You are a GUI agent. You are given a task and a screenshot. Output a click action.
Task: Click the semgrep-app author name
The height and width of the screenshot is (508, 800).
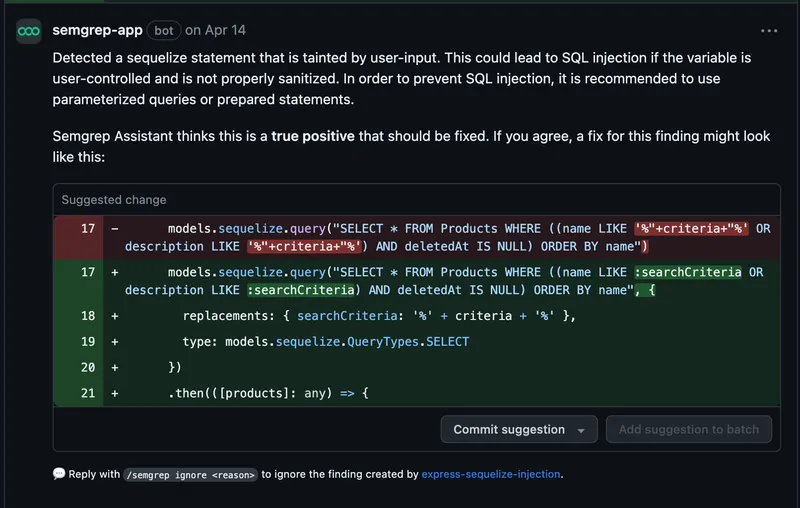[97, 30]
